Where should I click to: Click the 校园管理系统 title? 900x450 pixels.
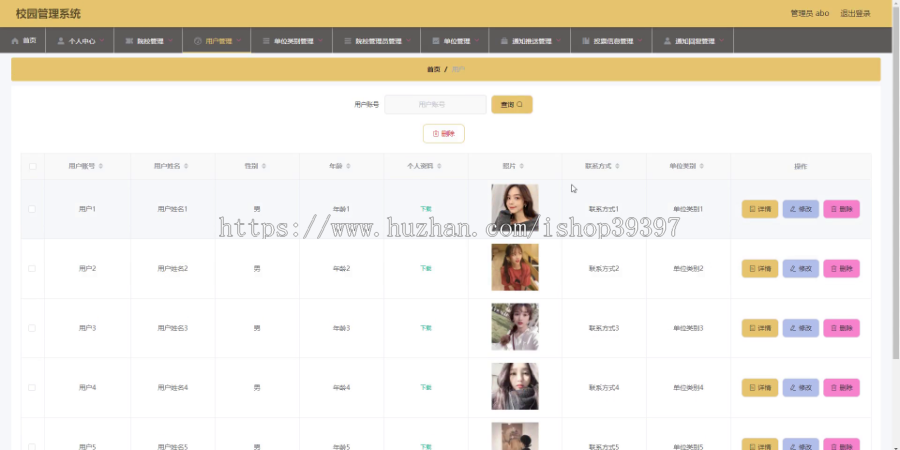coord(48,14)
